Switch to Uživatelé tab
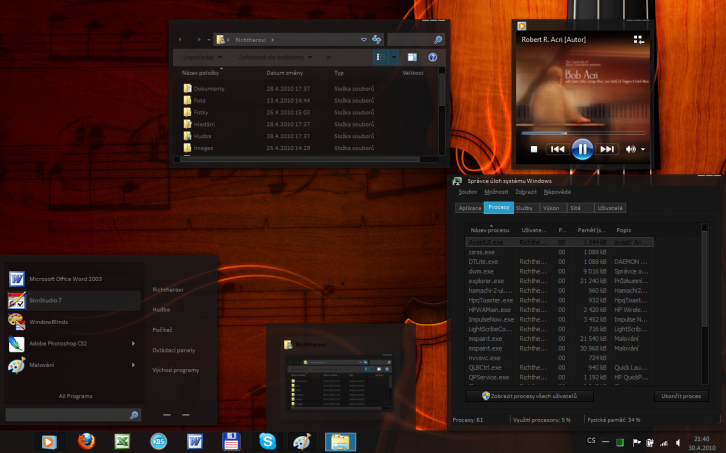Image resolution: width=726 pixels, height=453 pixels. (610, 208)
